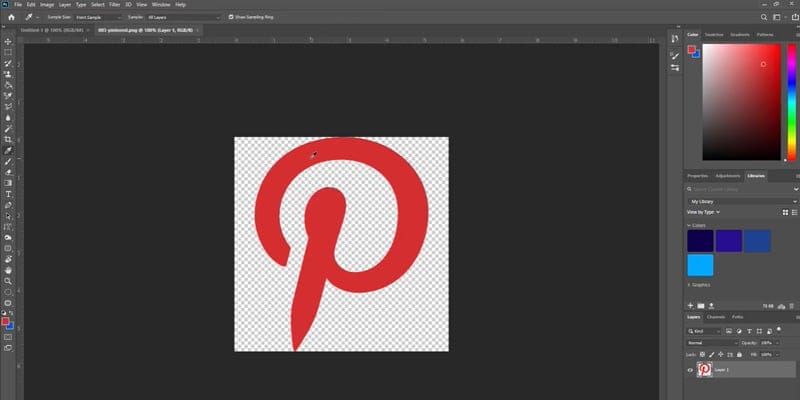This screenshot has height=400, width=800.
Task: Select the Zoom tool
Action: click(x=8, y=281)
